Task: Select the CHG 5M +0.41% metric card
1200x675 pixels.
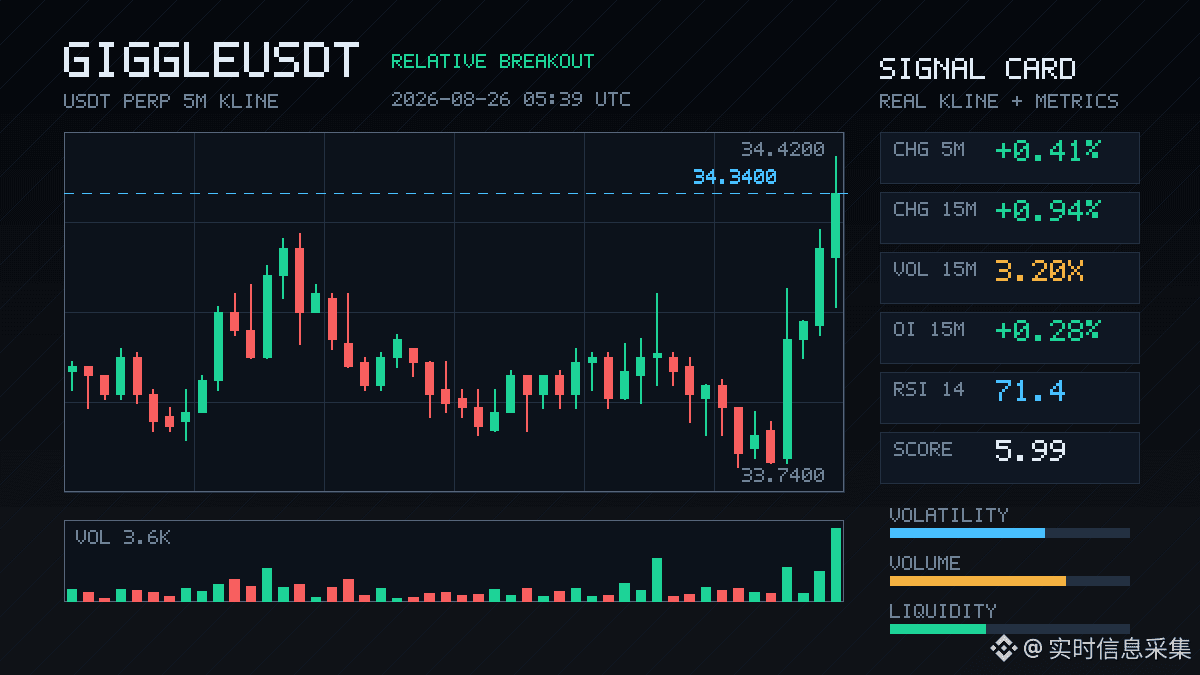Action: [1009, 157]
